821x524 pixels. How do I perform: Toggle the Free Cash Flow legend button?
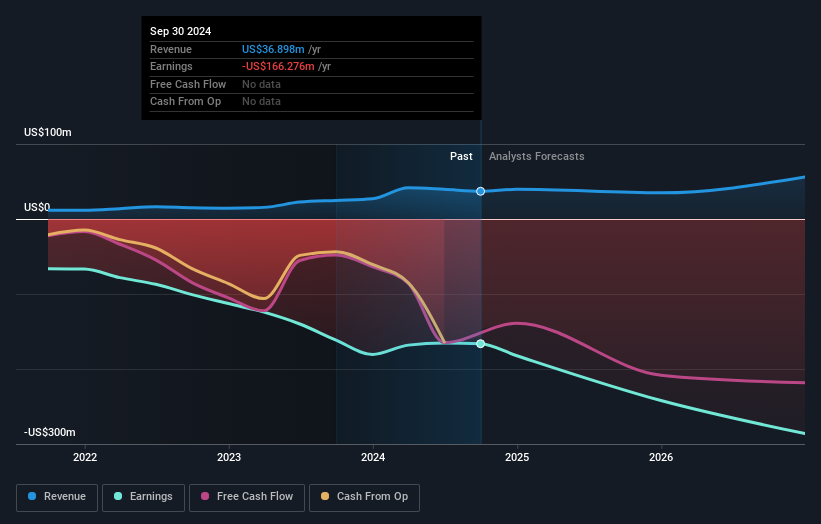pos(247,497)
